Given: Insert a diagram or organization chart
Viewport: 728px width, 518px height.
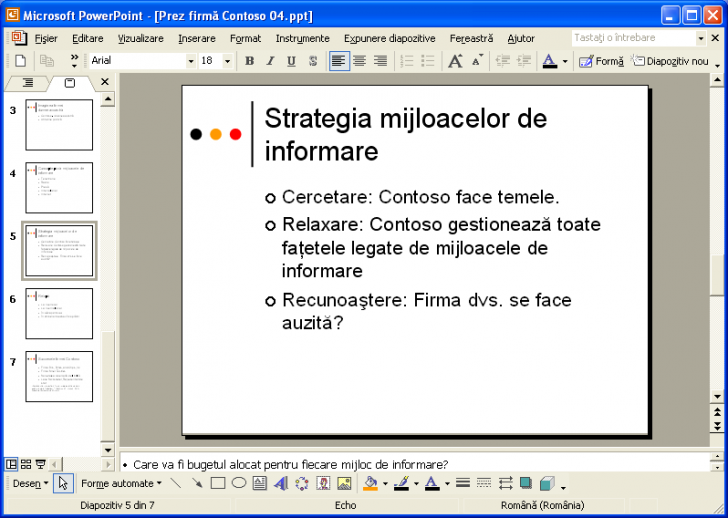Looking at the screenshot, I should click(302, 484).
